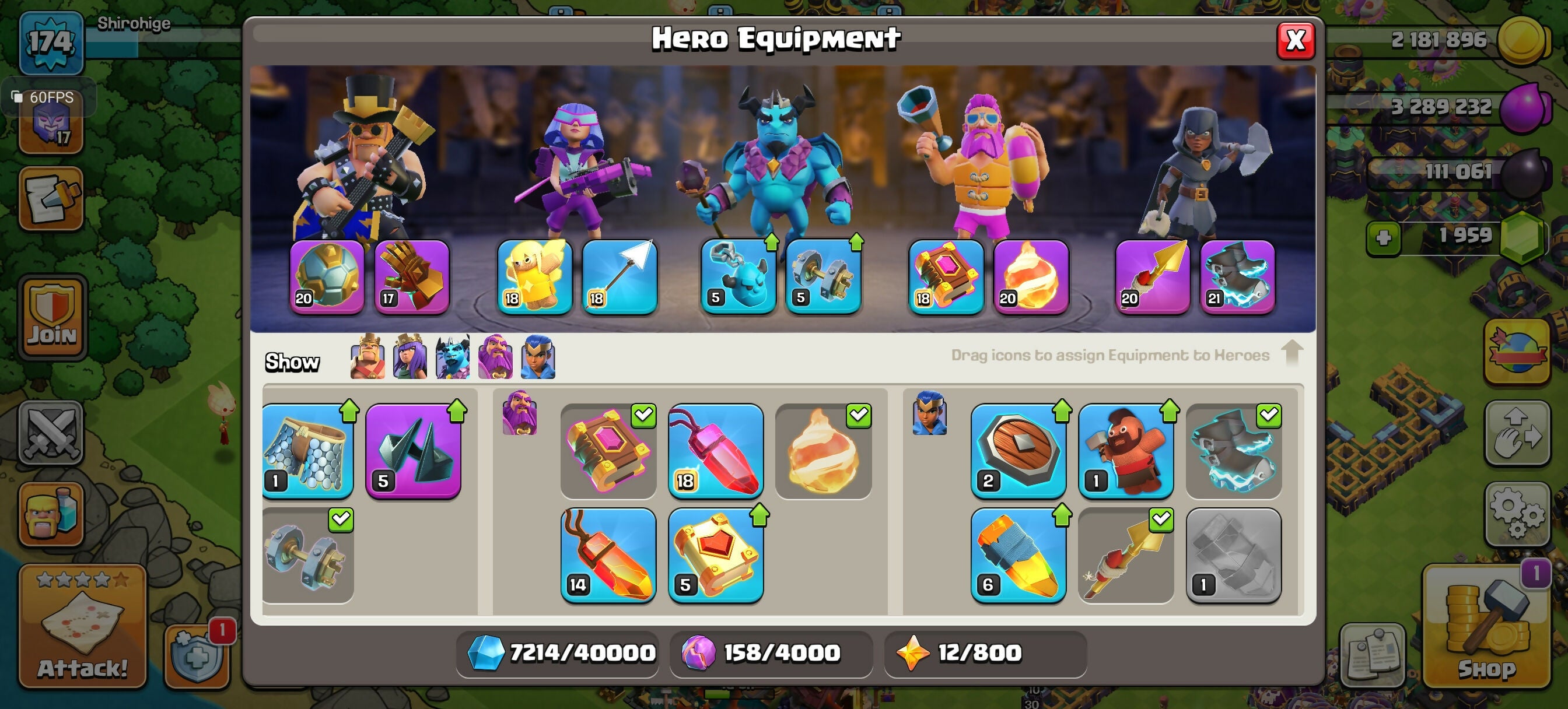The width and height of the screenshot is (1568, 709).
Task: Click the Rage Gem level 14 equipment
Action: (x=608, y=555)
